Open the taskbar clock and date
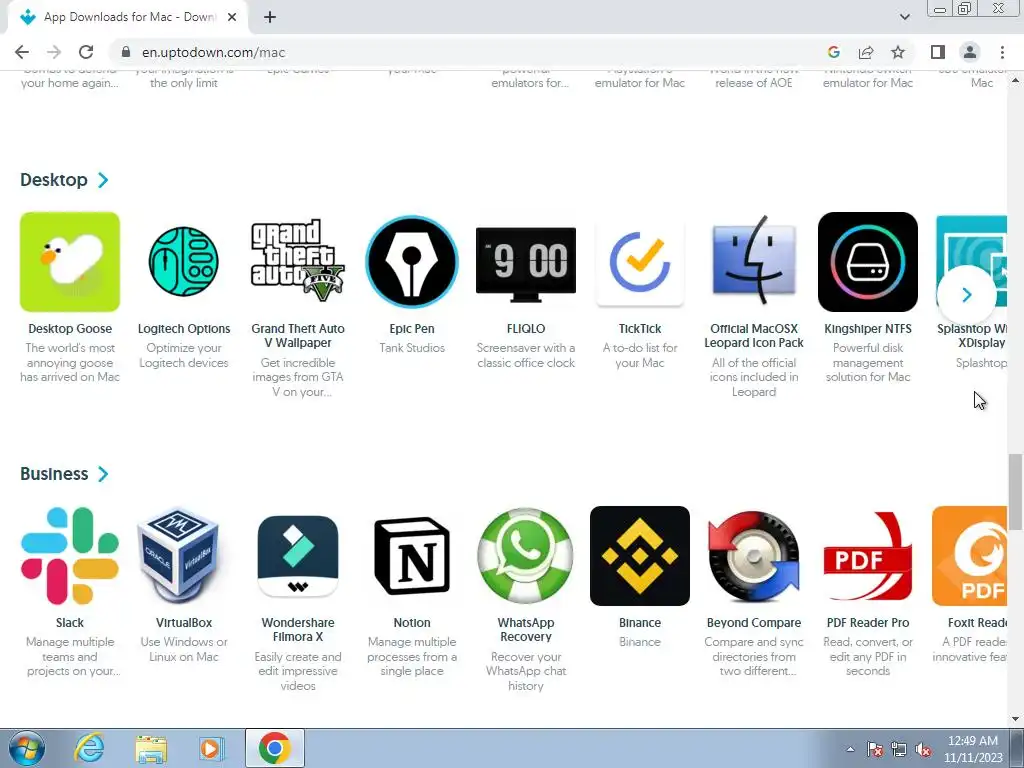 click(973, 749)
